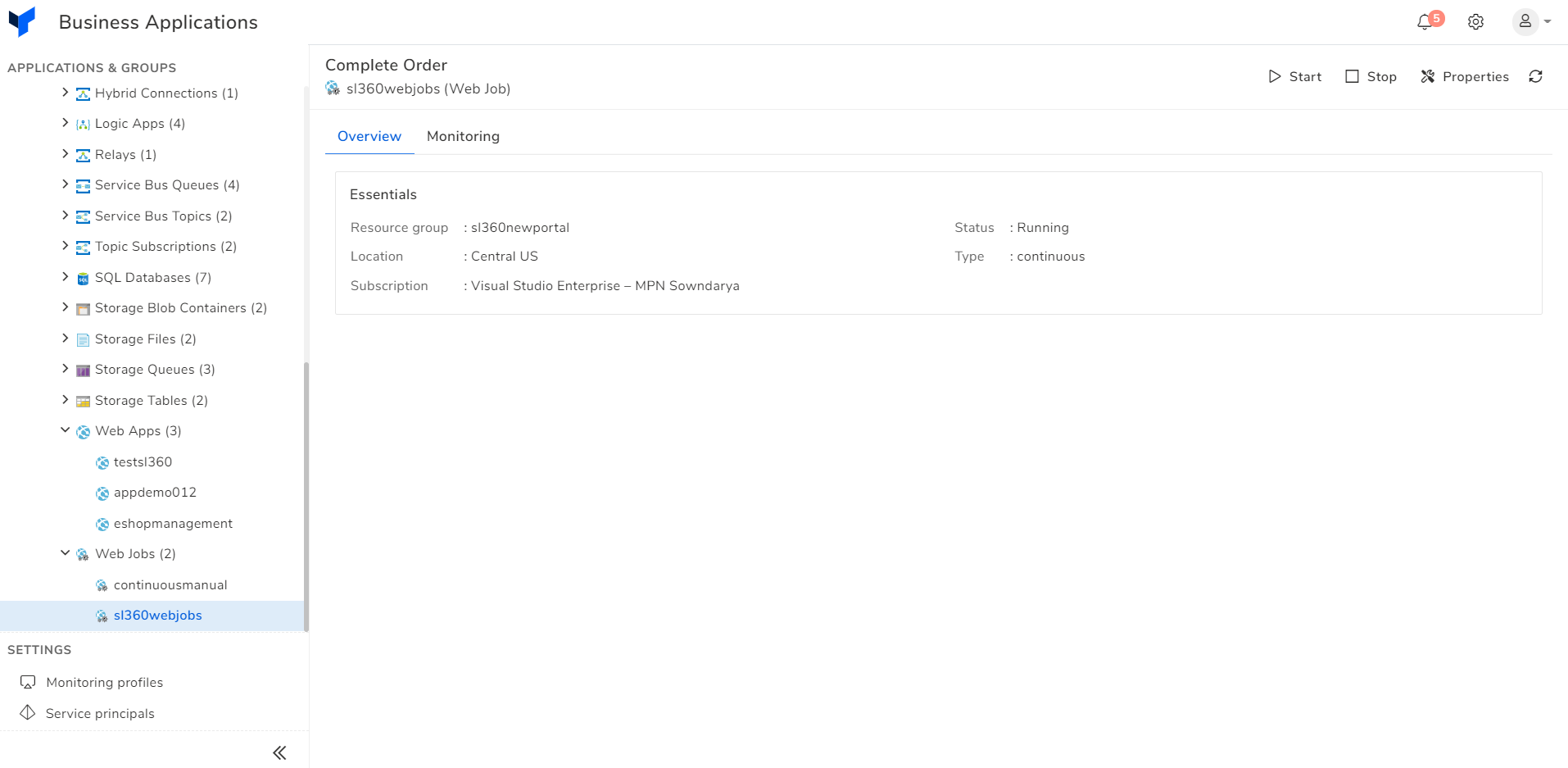Click the Service Bus Topics icon
Image resolution: width=1568 pixels, height=768 pixels.
pyautogui.click(x=83, y=217)
